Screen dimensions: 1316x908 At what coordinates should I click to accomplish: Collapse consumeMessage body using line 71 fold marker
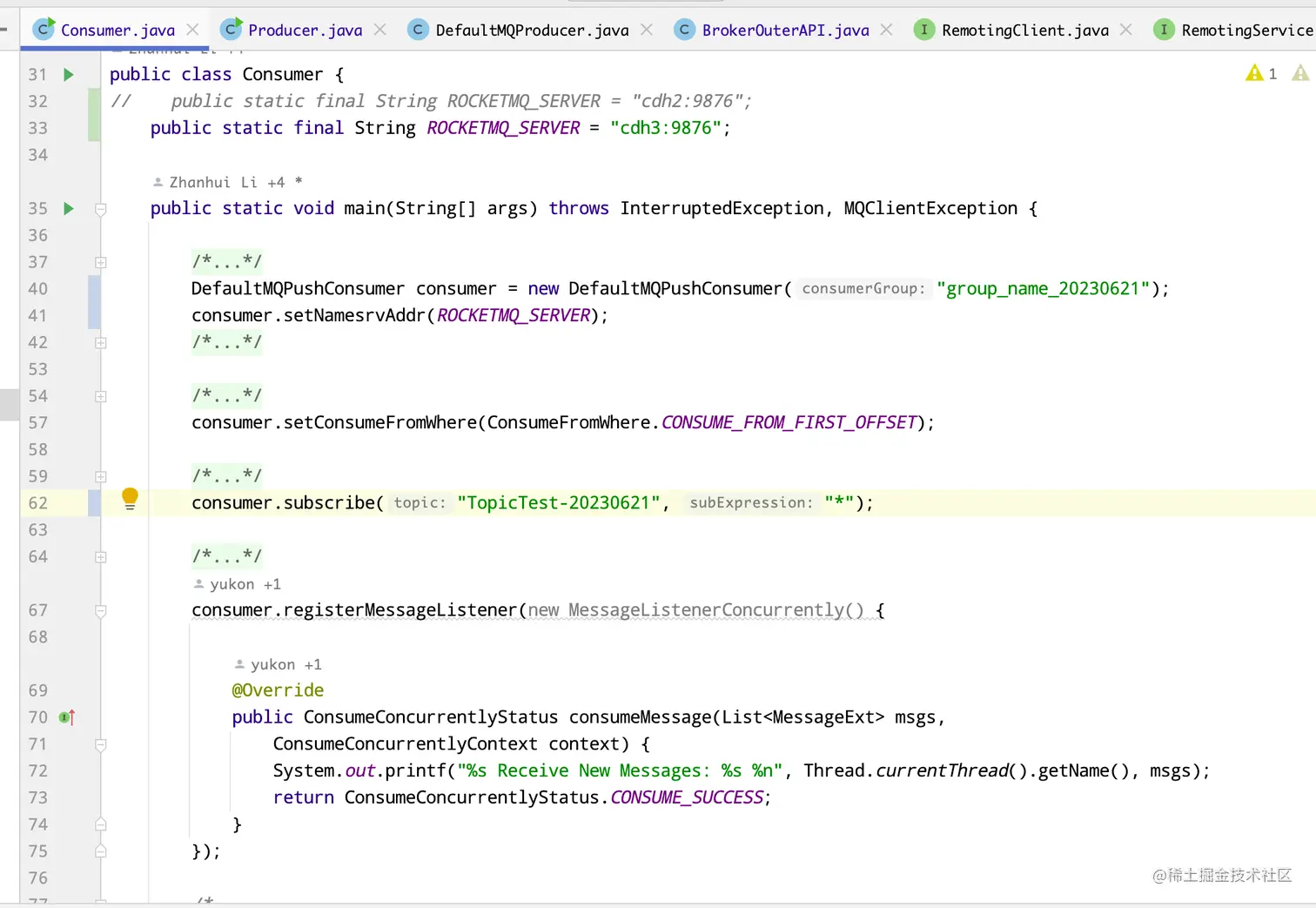[101, 744]
